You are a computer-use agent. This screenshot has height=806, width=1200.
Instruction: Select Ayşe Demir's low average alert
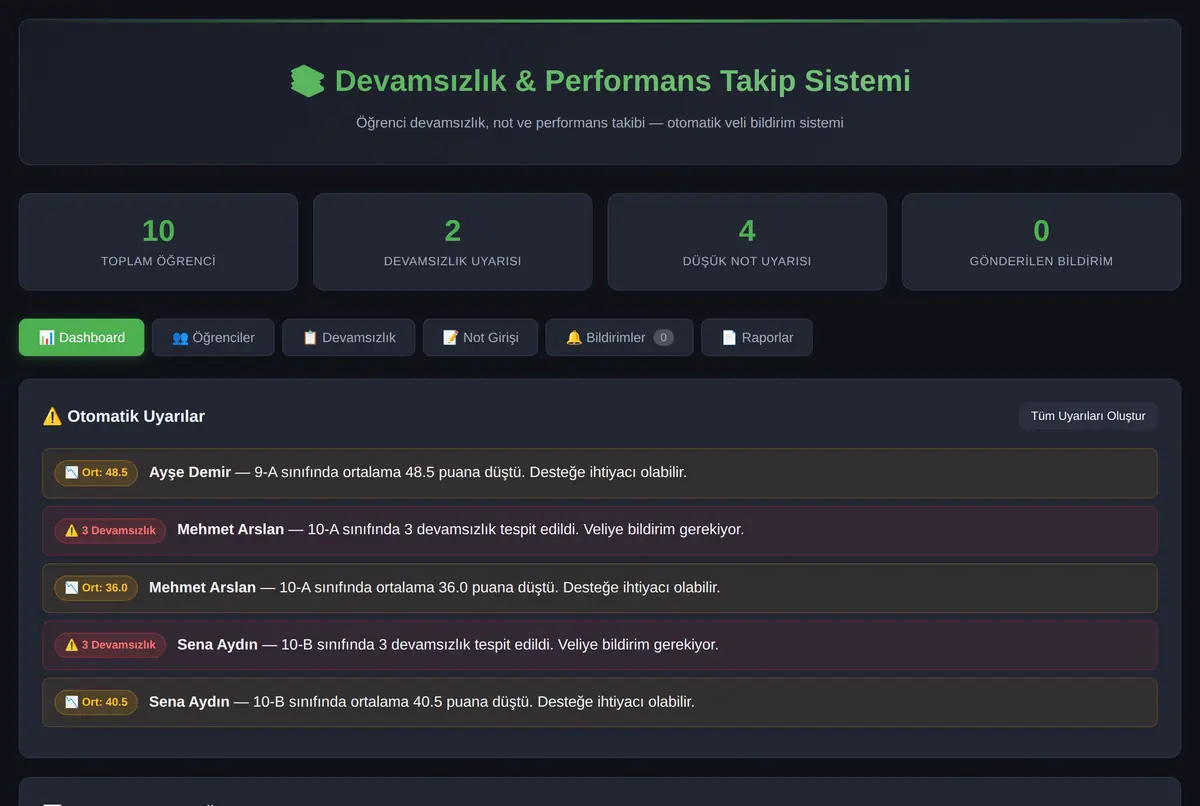click(600, 473)
